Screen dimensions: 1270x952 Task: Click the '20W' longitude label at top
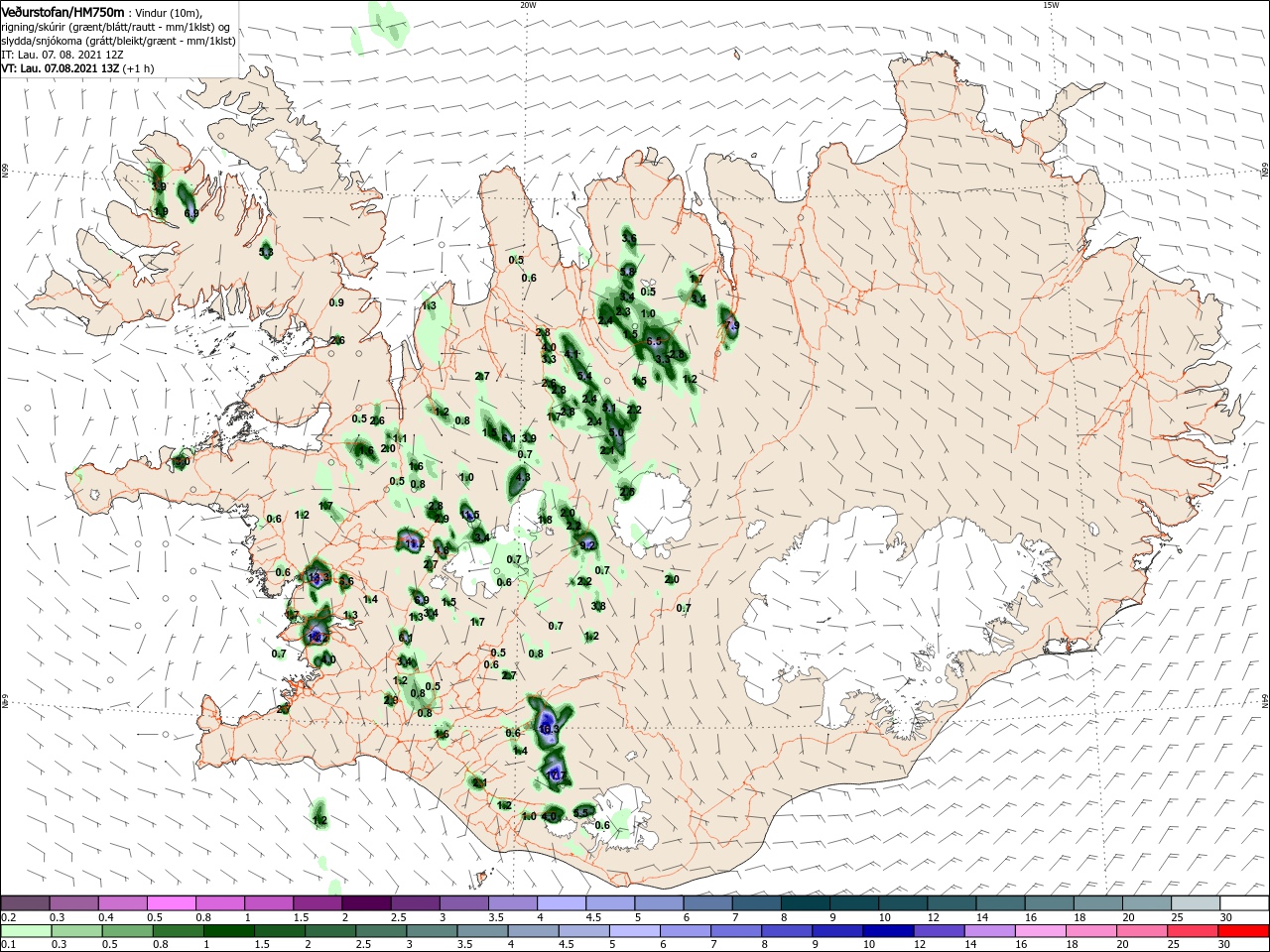click(x=528, y=5)
